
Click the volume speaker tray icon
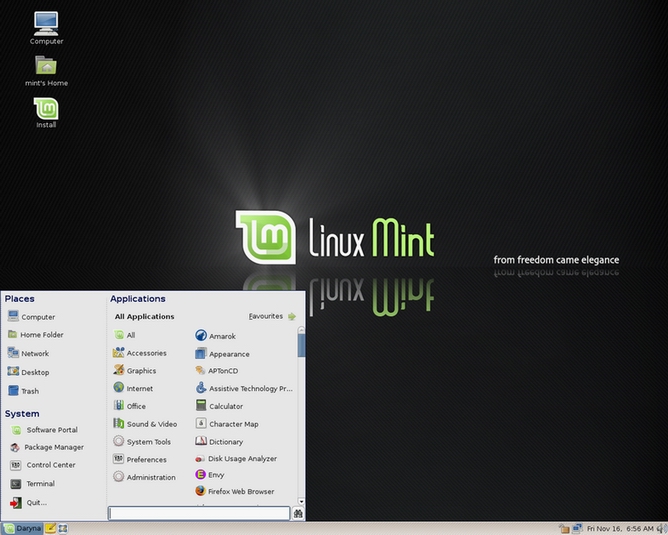coord(662,529)
